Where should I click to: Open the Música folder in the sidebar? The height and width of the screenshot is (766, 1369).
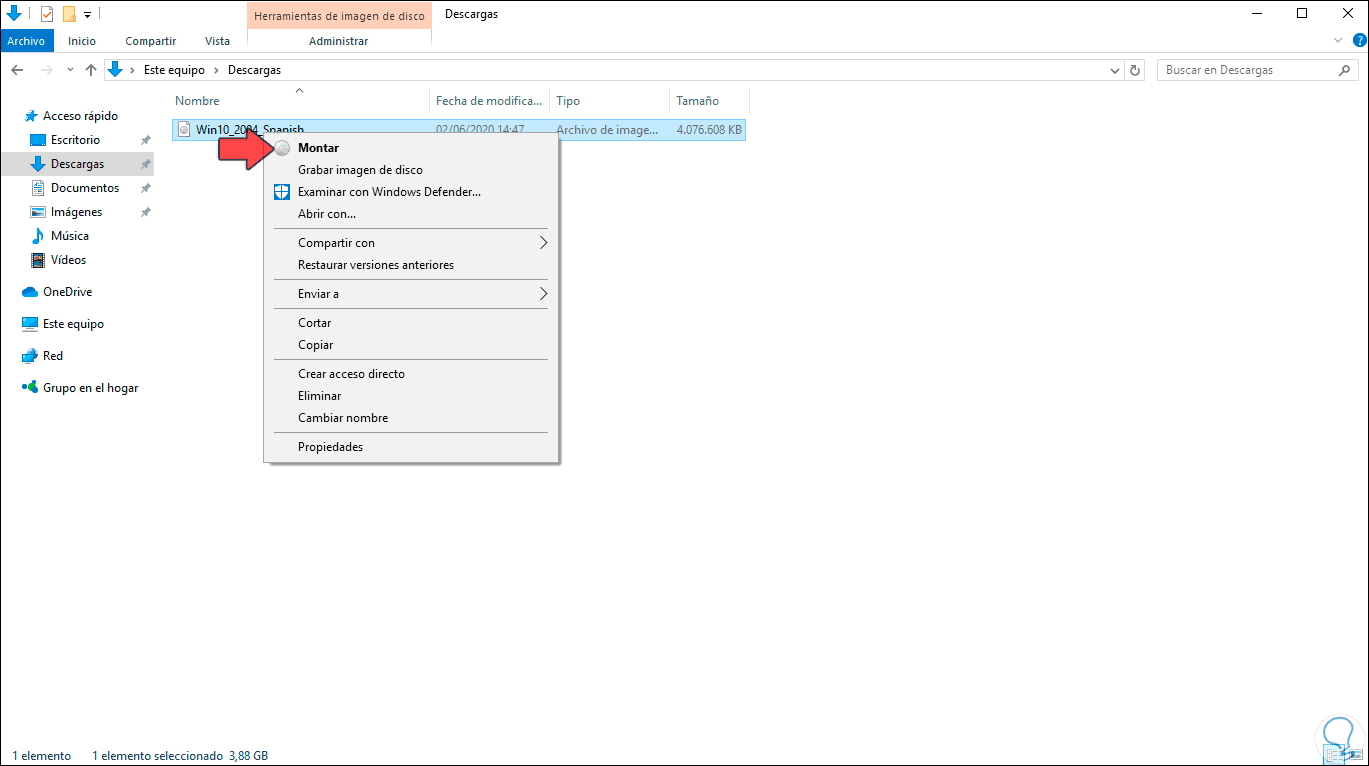69,236
